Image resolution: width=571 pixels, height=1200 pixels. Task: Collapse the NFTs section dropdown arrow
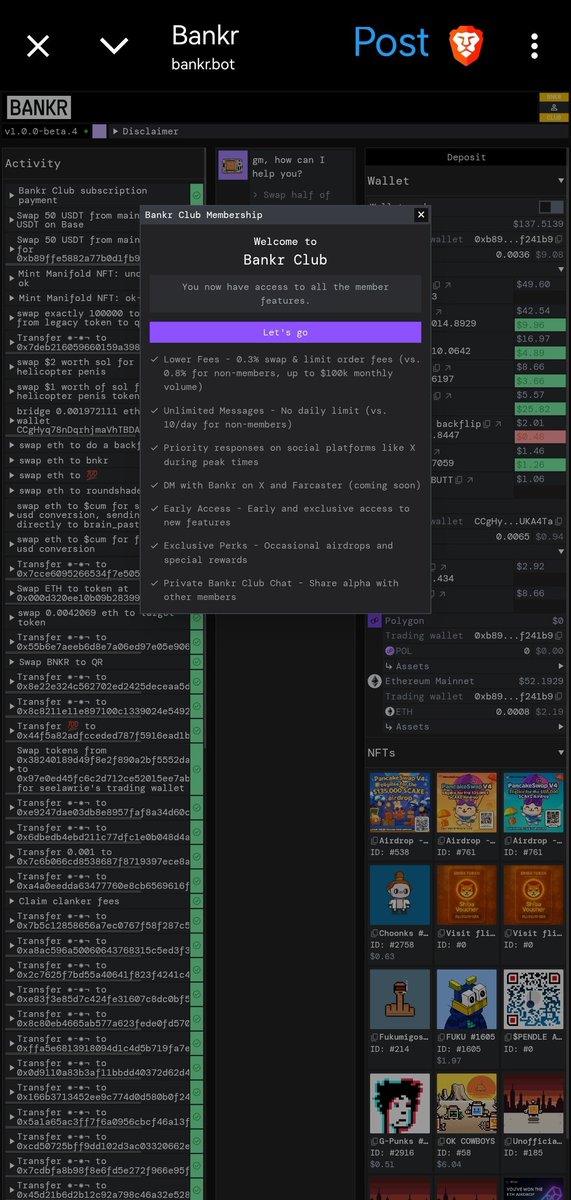[560, 753]
